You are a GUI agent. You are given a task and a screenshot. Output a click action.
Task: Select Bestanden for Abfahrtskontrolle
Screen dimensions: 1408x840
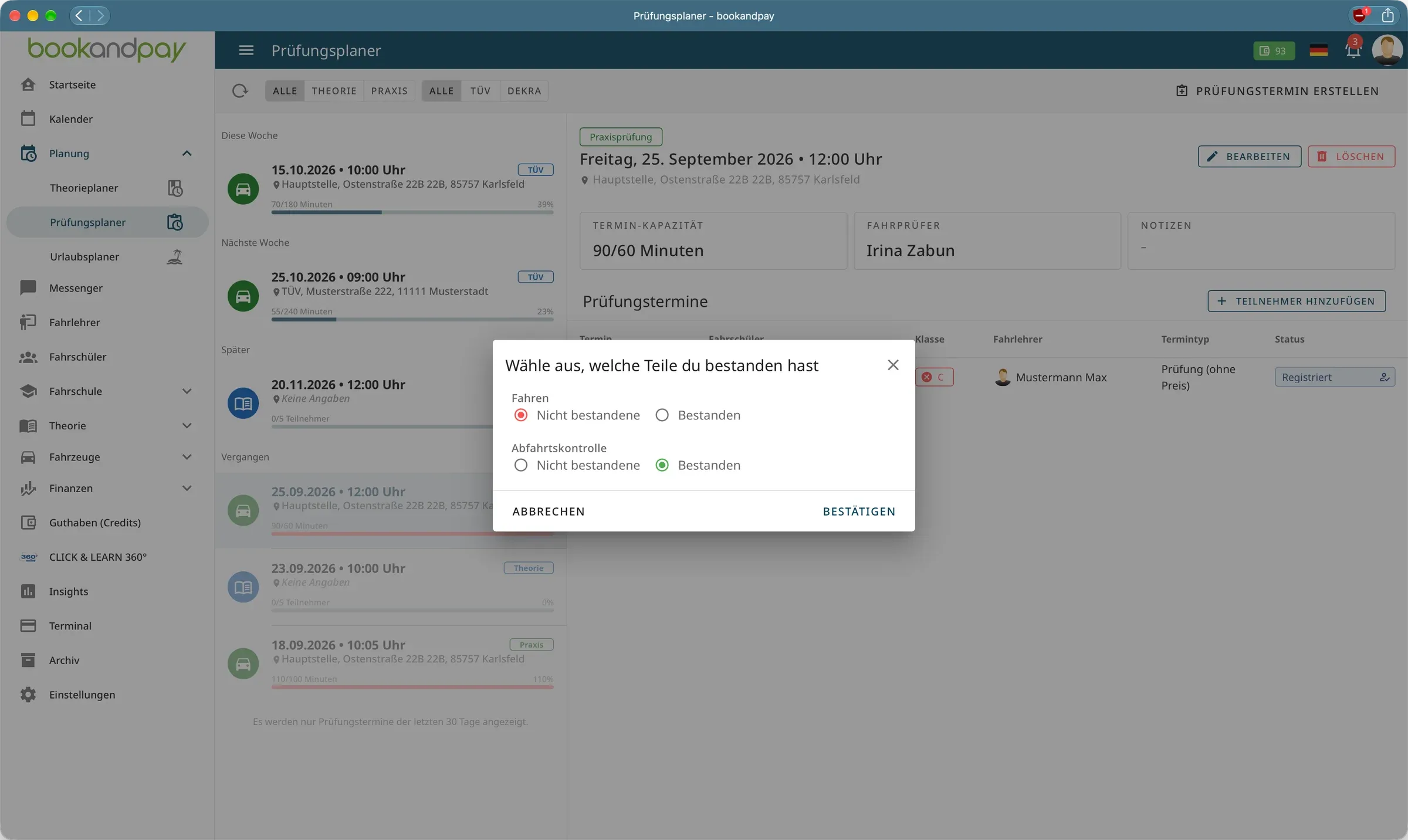point(662,465)
